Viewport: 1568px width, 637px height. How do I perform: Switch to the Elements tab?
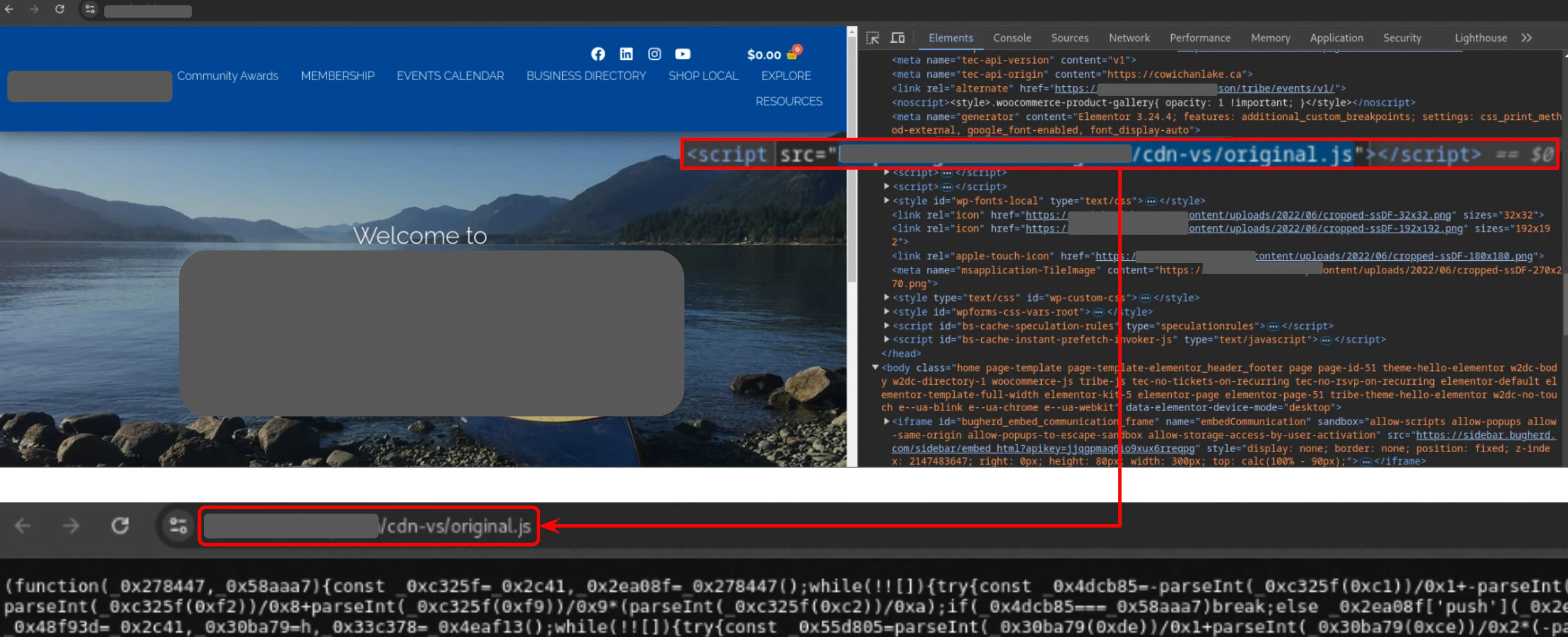[x=950, y=38]
